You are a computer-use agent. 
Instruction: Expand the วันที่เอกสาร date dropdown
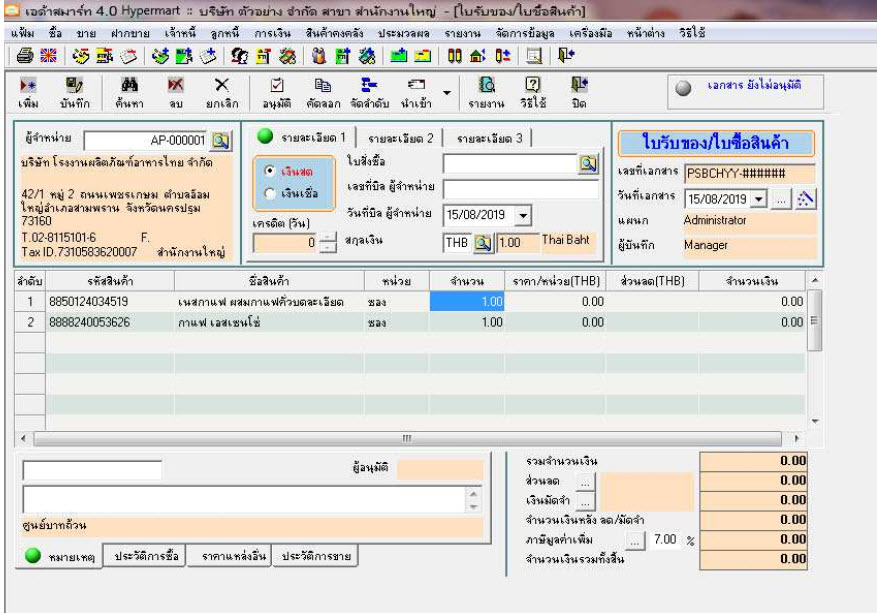click(x=758, y=199)
